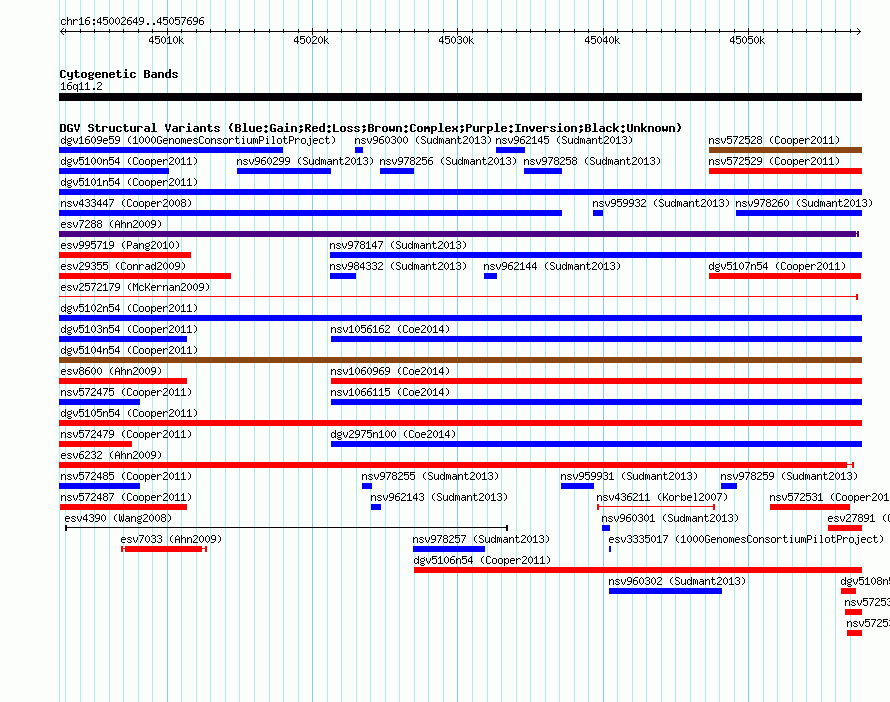
Task: Select the dgv5100n54 (Cooper2011) label
Action: pyautogui.click(x=129, y=161)
